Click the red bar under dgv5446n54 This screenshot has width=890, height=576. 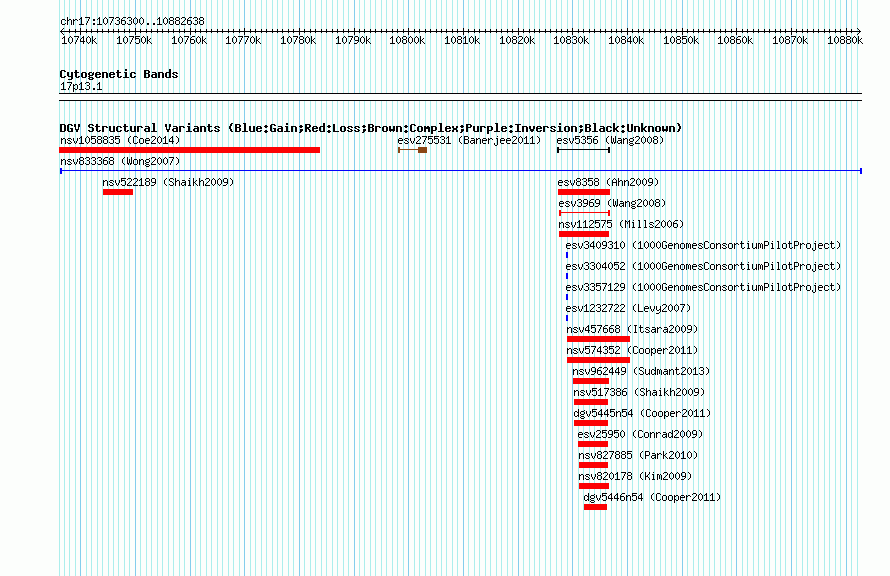pos(595,507)
